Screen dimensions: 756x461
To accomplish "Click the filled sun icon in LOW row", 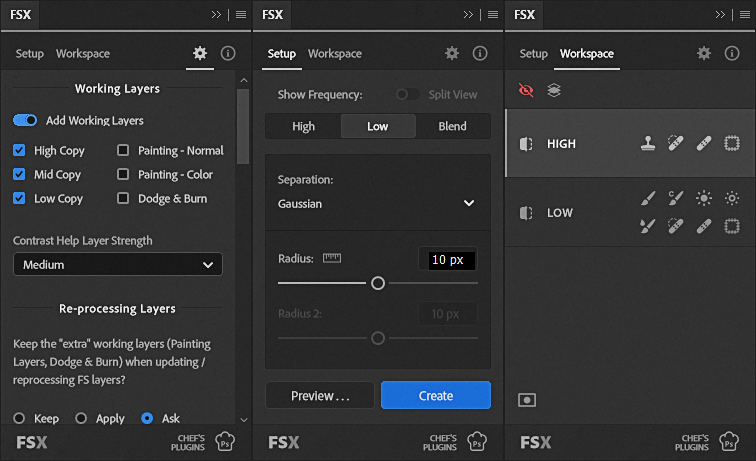I will coord(704,199).
